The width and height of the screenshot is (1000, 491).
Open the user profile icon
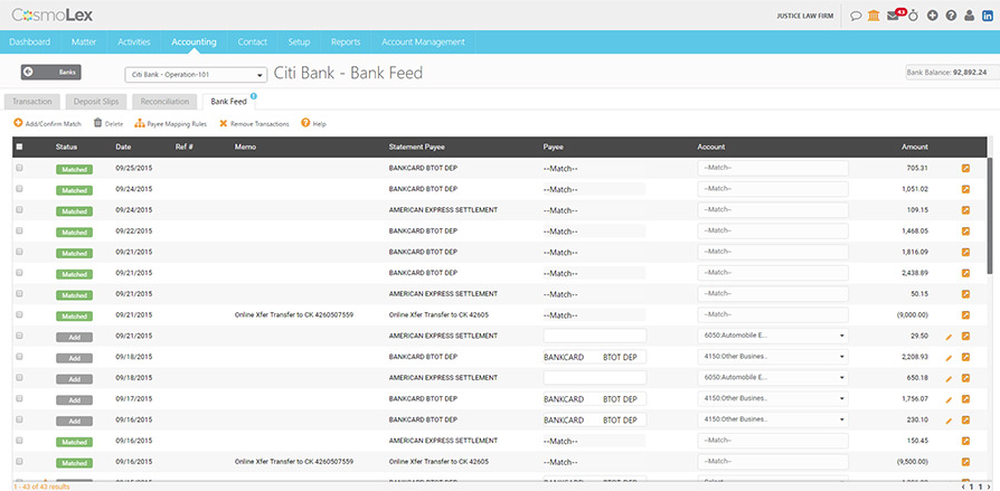[969, 16]
